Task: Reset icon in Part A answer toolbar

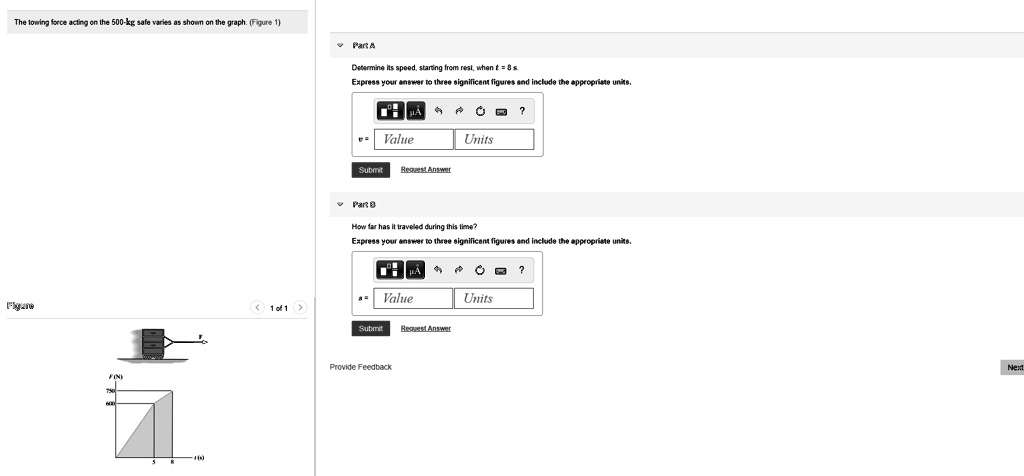Action: click(480, 112)
